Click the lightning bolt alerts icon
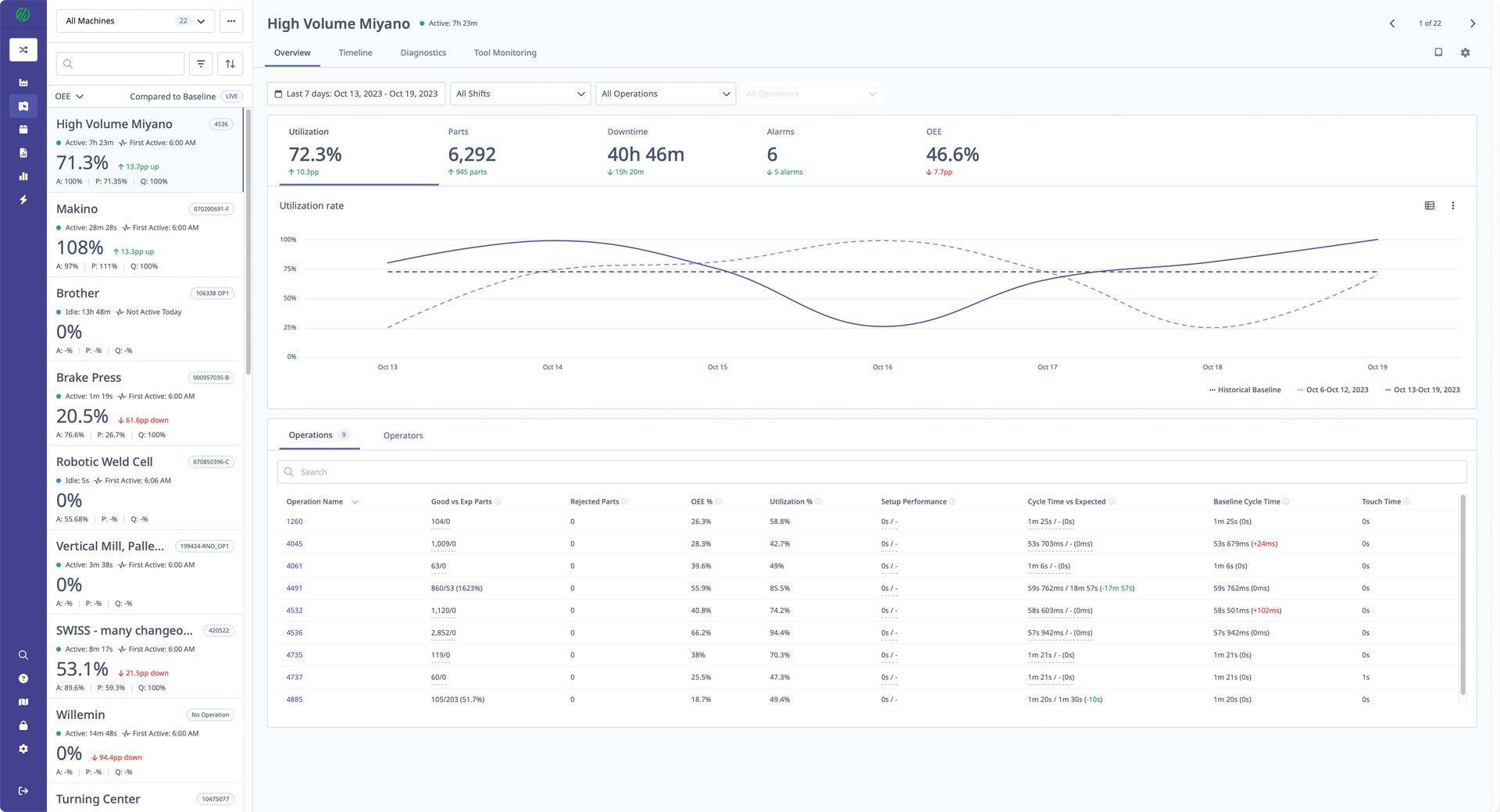The width and height of the screenshot is (1500, 812). tap(23, 200)
